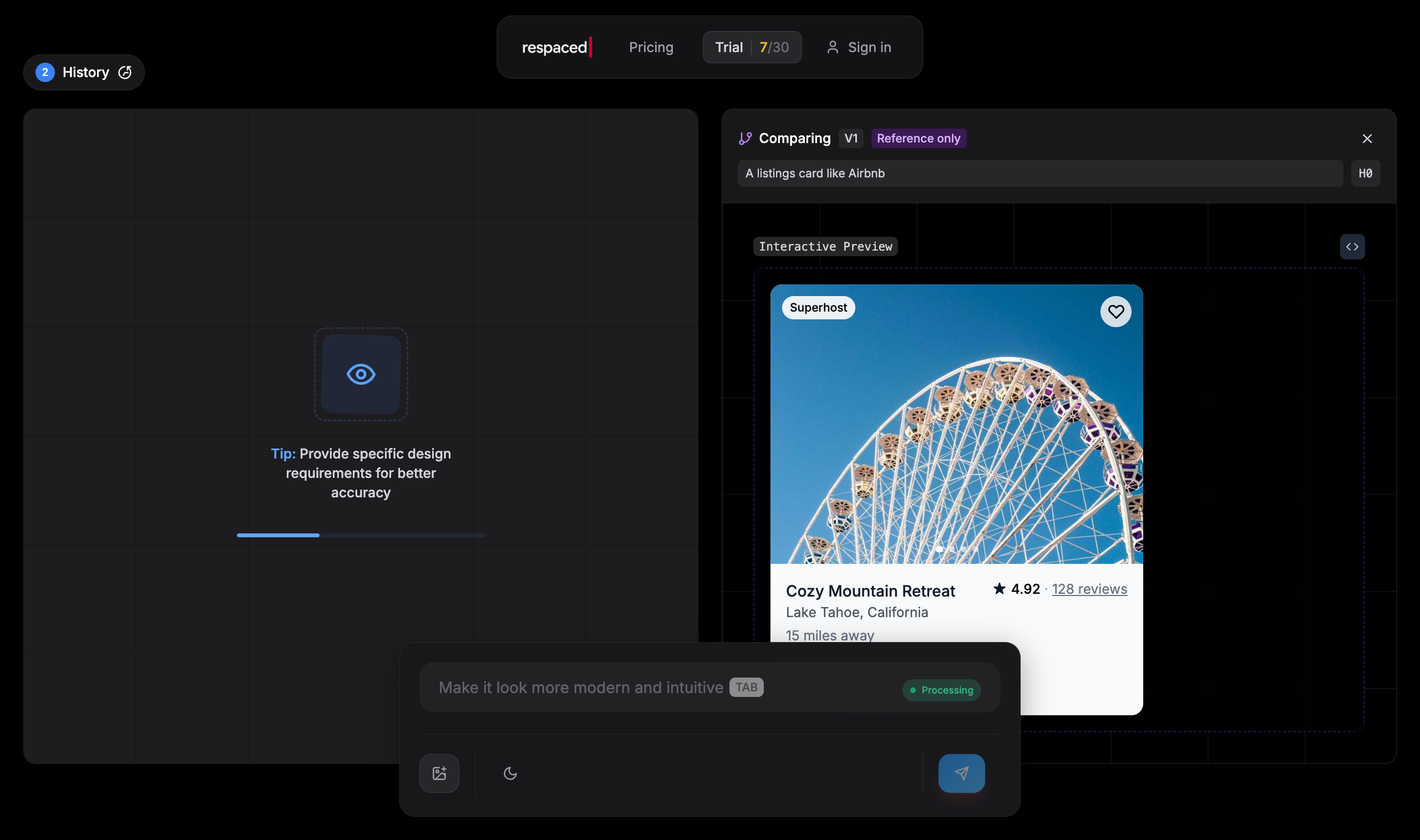Click the branch compare icon
This screenshot has height=840, width=1420.
coord(745,139)
